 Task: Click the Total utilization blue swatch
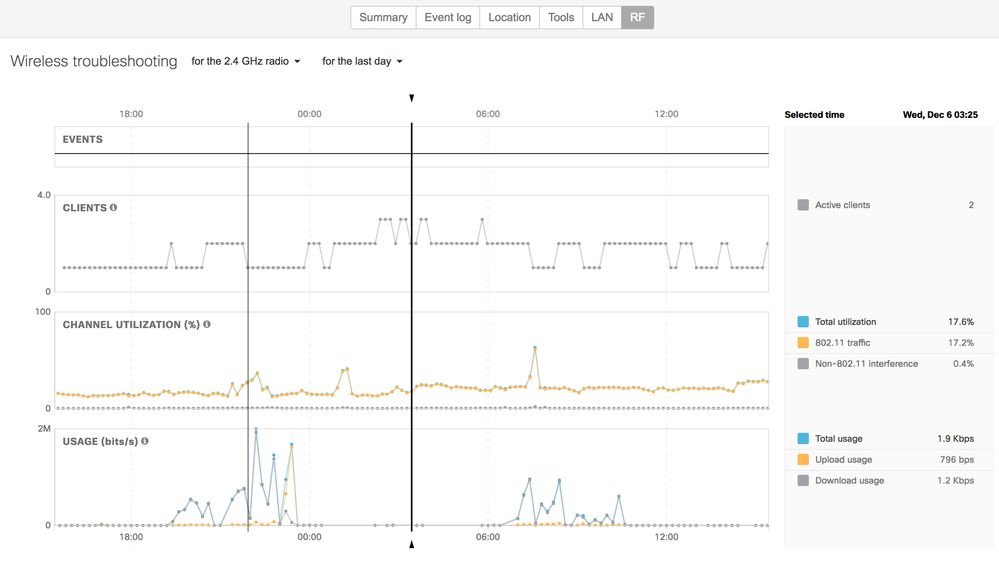[803, 322]
